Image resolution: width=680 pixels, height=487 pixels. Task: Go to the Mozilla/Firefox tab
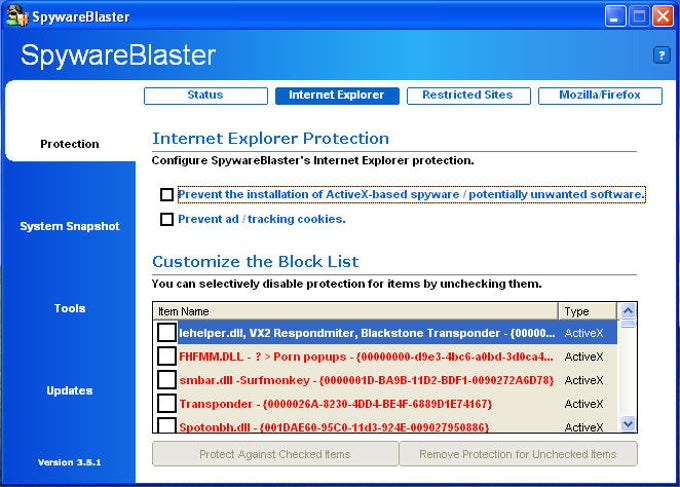point(600,95)
